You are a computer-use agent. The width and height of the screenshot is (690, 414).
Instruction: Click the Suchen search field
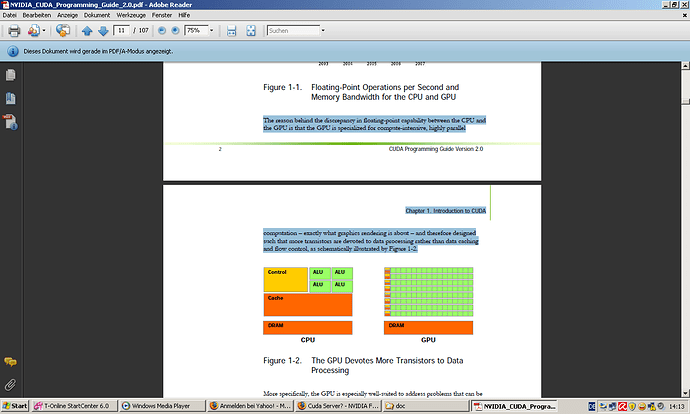point(294,30)
